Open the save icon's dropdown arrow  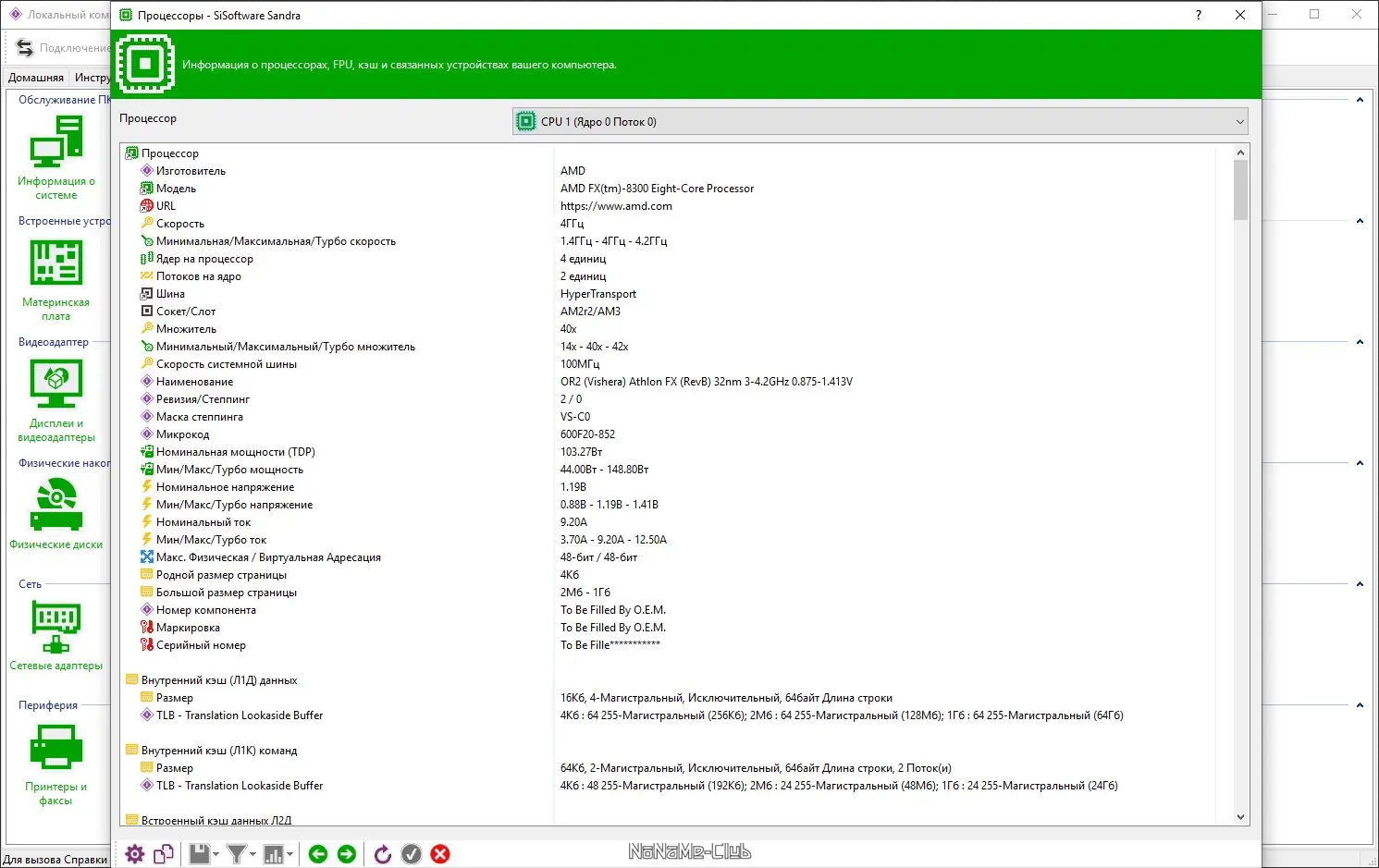(x=216, y=854)
